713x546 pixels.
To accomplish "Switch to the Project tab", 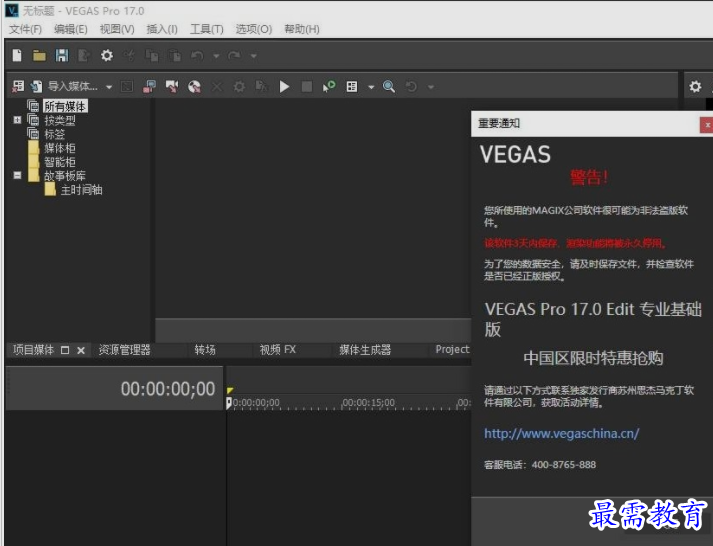I will click(x=452, y=349).
